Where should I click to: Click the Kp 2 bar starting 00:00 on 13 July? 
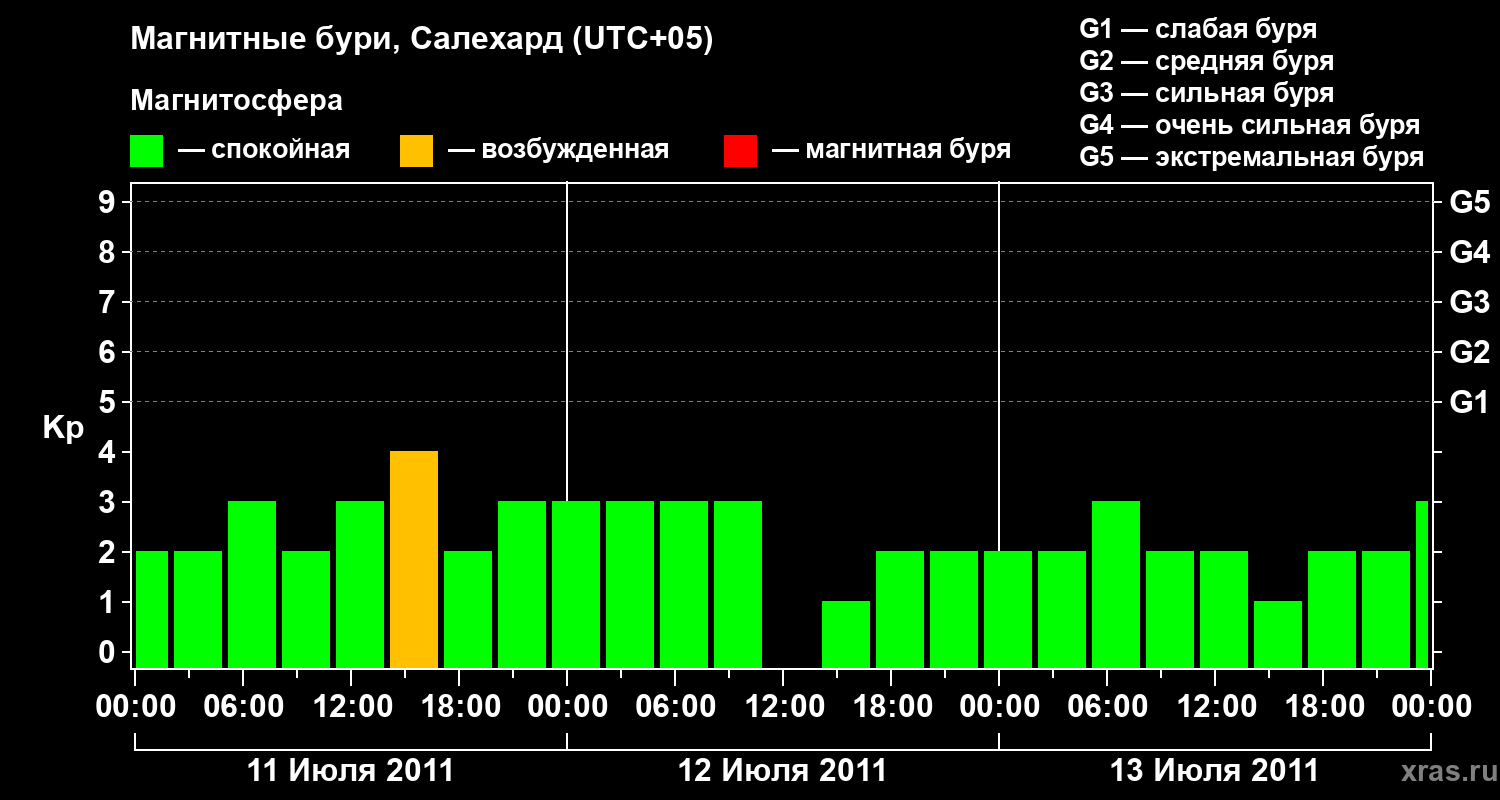(x=1008, y=610)
